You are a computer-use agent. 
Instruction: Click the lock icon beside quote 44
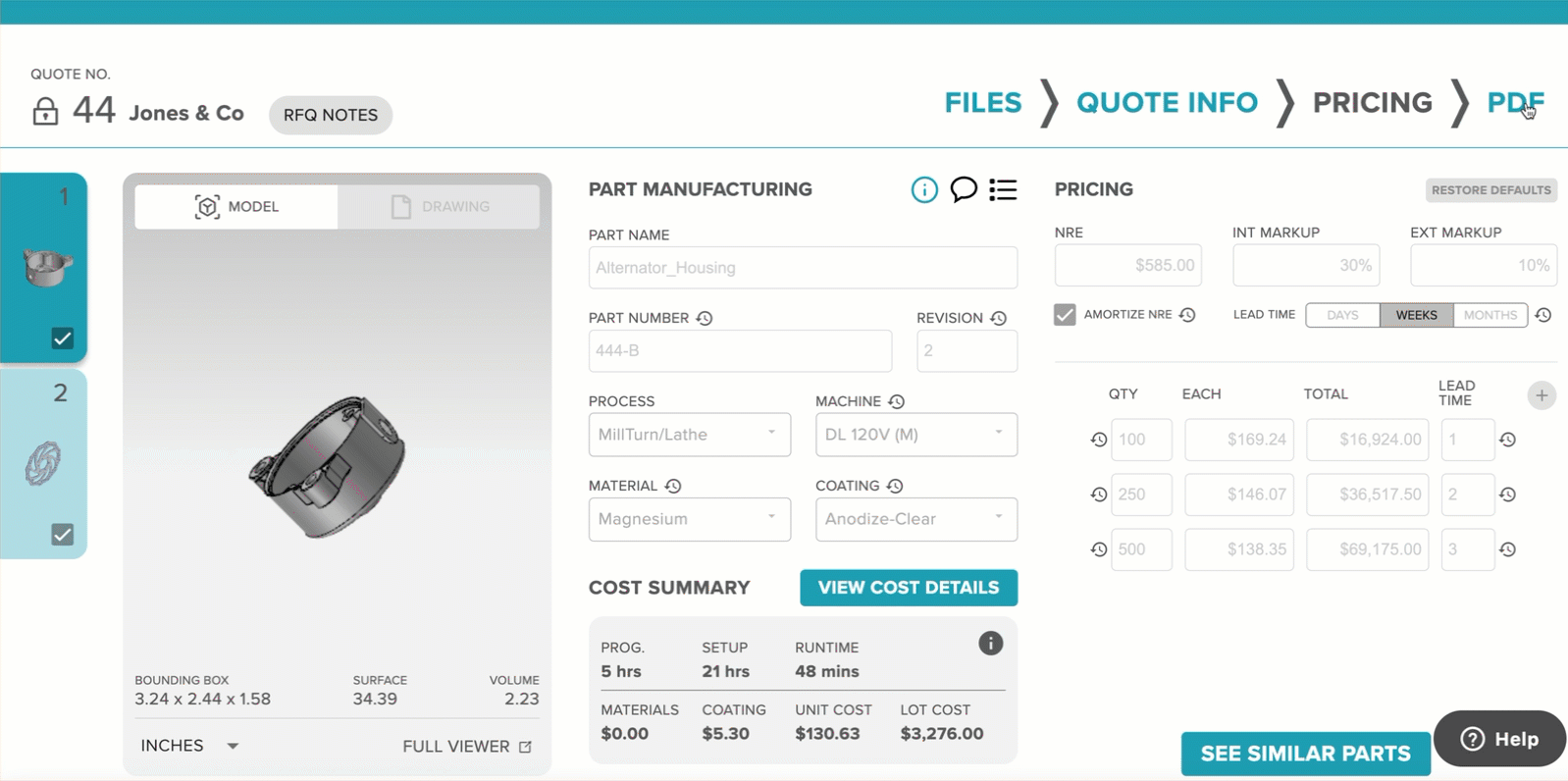[x=45, y=111]
